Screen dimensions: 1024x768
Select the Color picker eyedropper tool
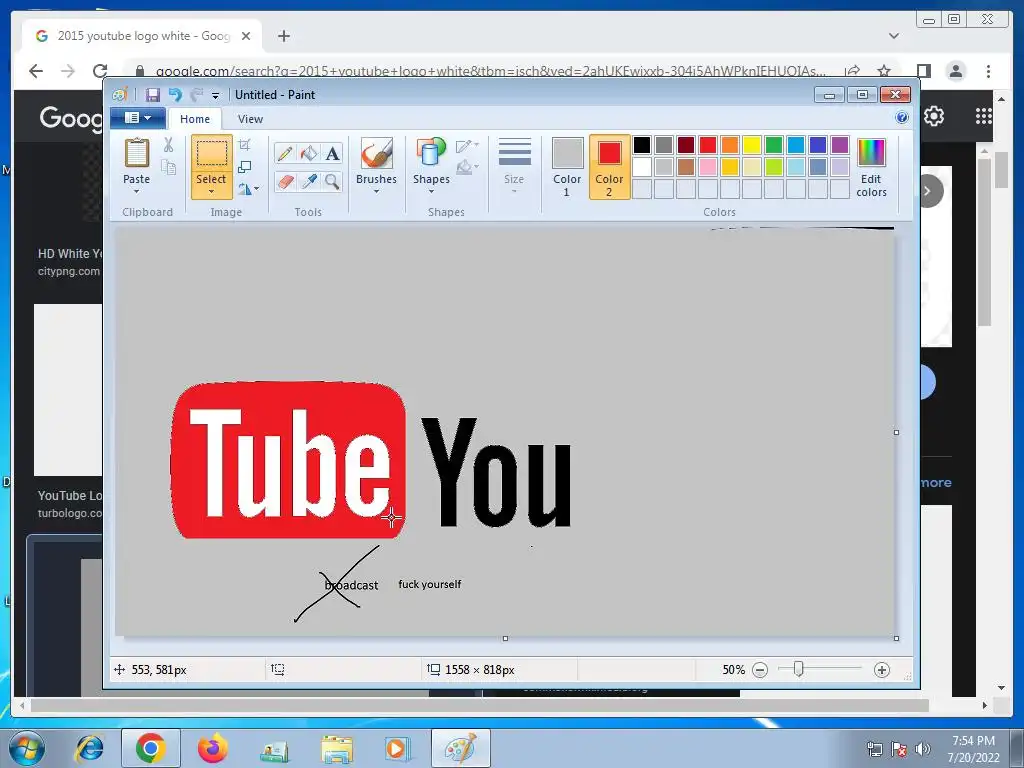point(309,181)
